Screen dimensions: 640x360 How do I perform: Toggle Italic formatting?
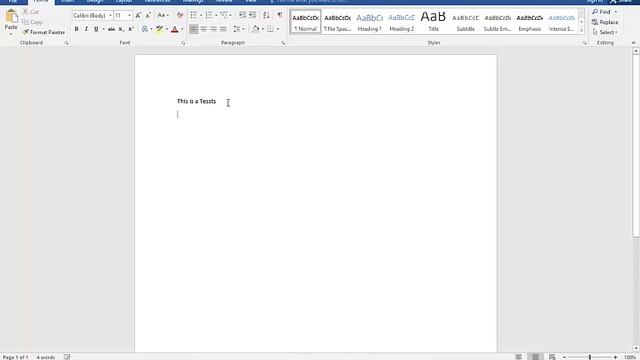[x=86, y=29]
